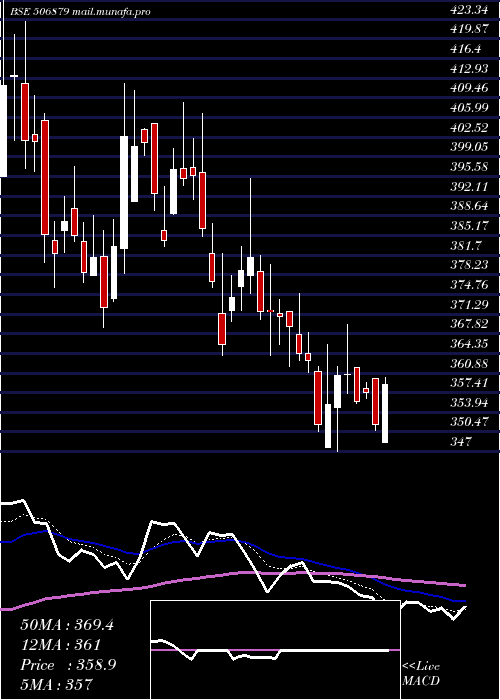This screenshot has width=500, height=700.
Task: Click the 12MA : 361 readout
Action: (60, 645)
